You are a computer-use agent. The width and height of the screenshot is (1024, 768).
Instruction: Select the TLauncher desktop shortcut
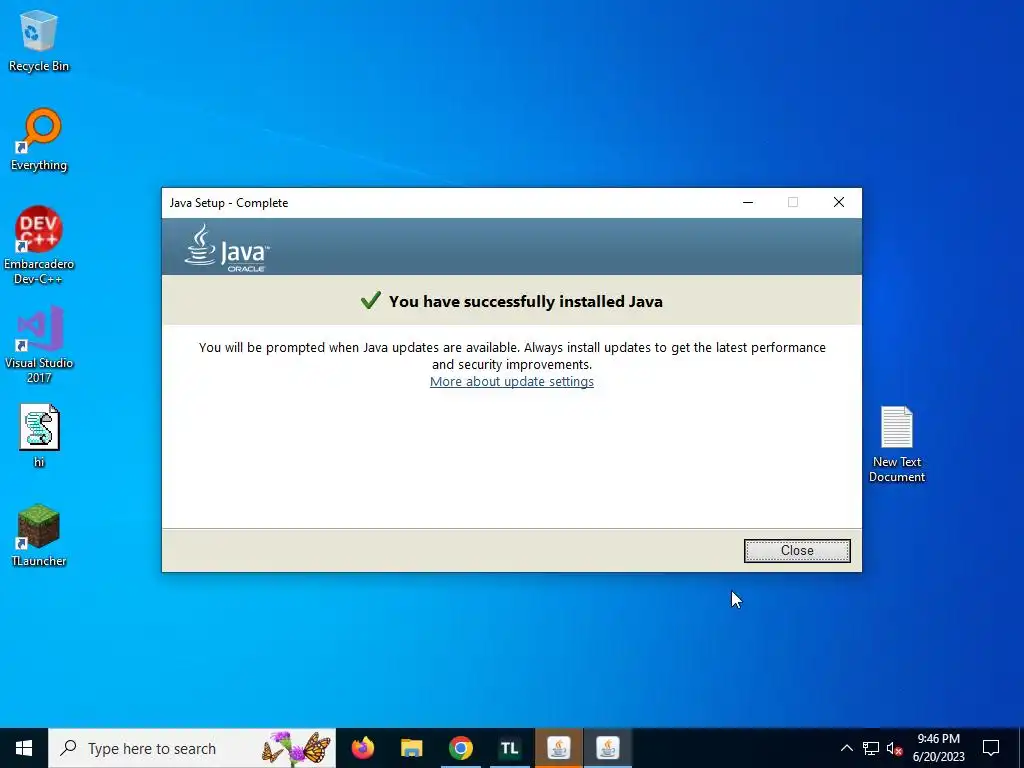[39, 535]
